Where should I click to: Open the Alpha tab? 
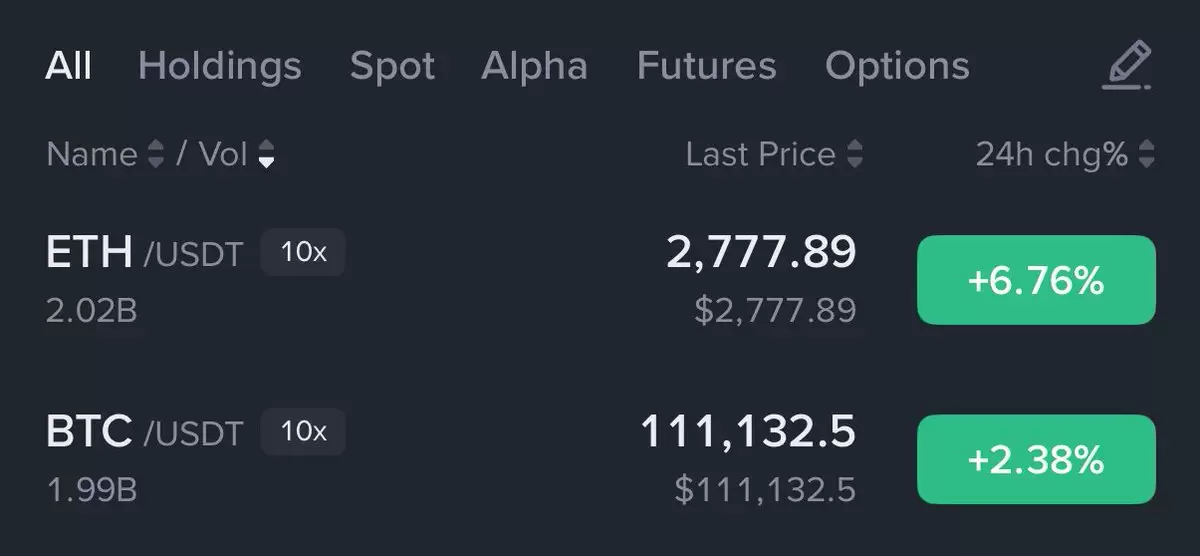click(x=534, y=67)
